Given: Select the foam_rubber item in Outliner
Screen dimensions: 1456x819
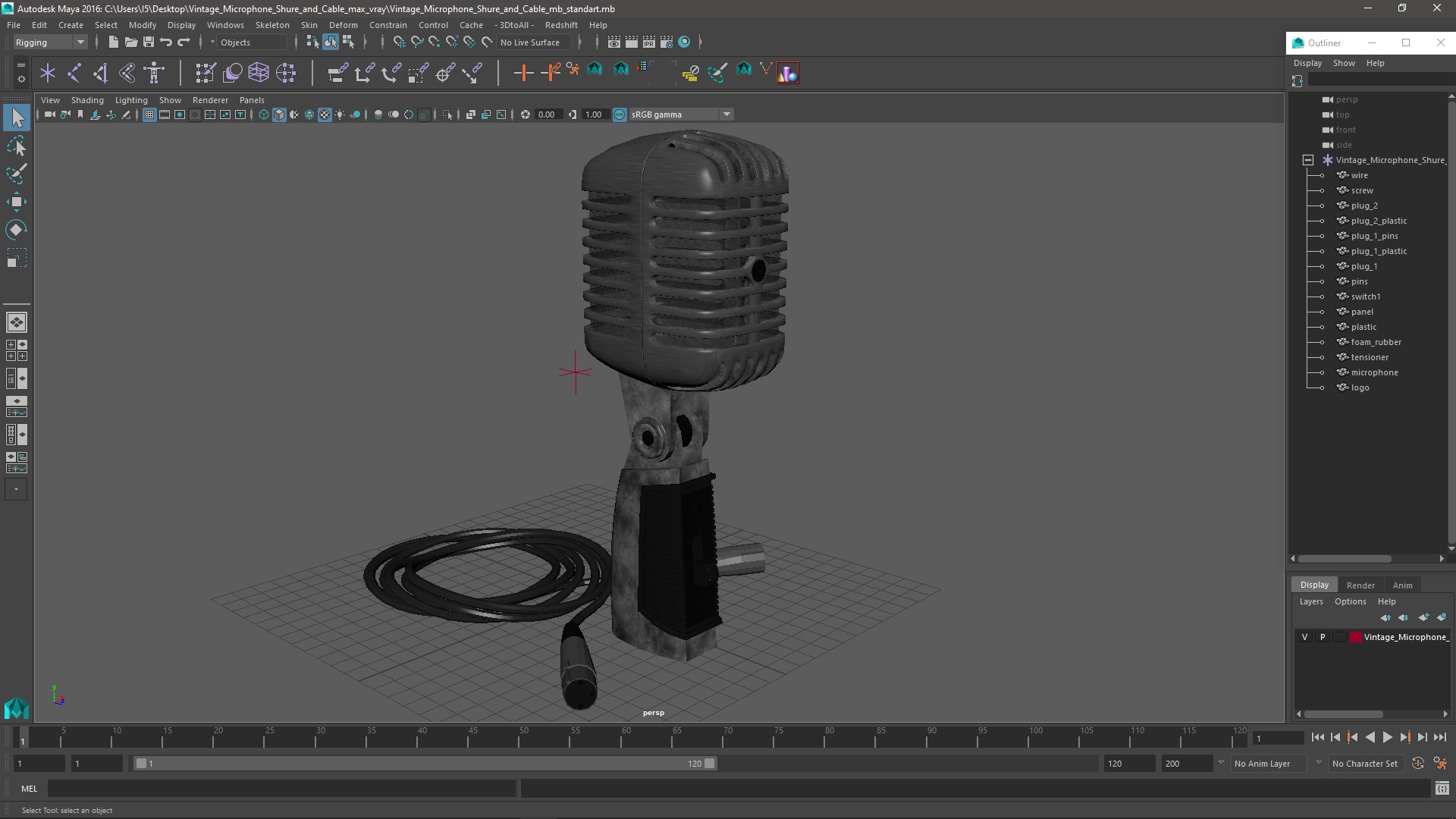Looking at the screenshot, I should tap(1376, 342).
